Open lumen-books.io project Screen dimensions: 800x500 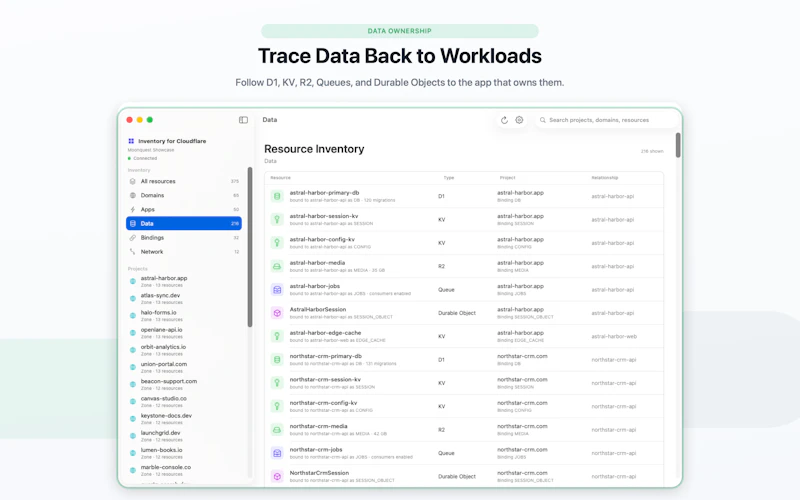[184, 453]
